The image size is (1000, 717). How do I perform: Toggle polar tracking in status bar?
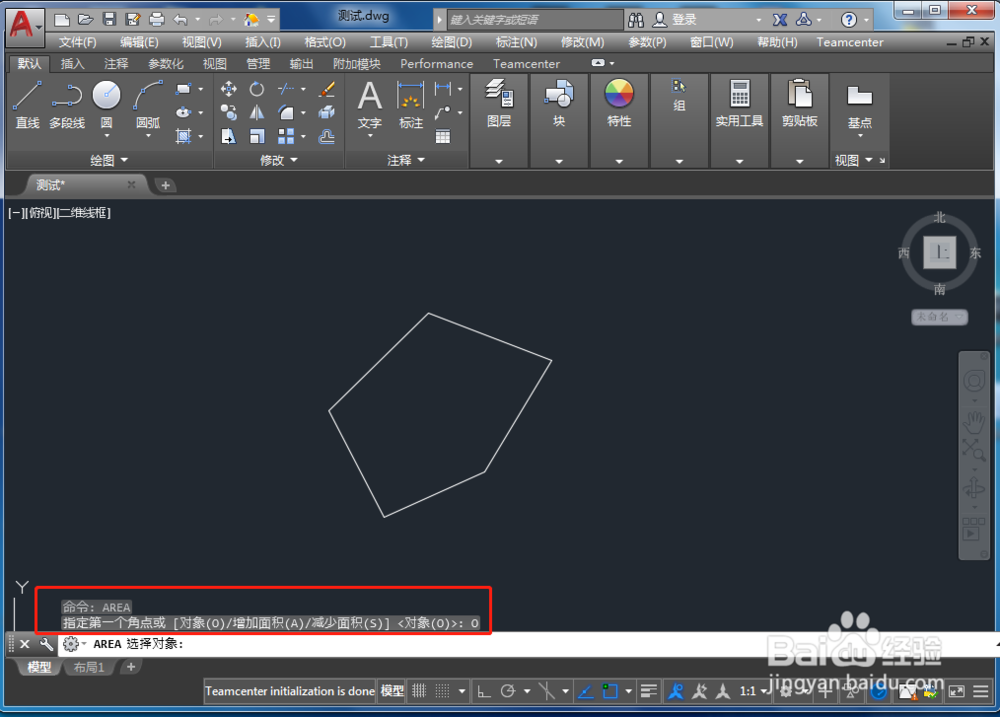click(508, 691)
